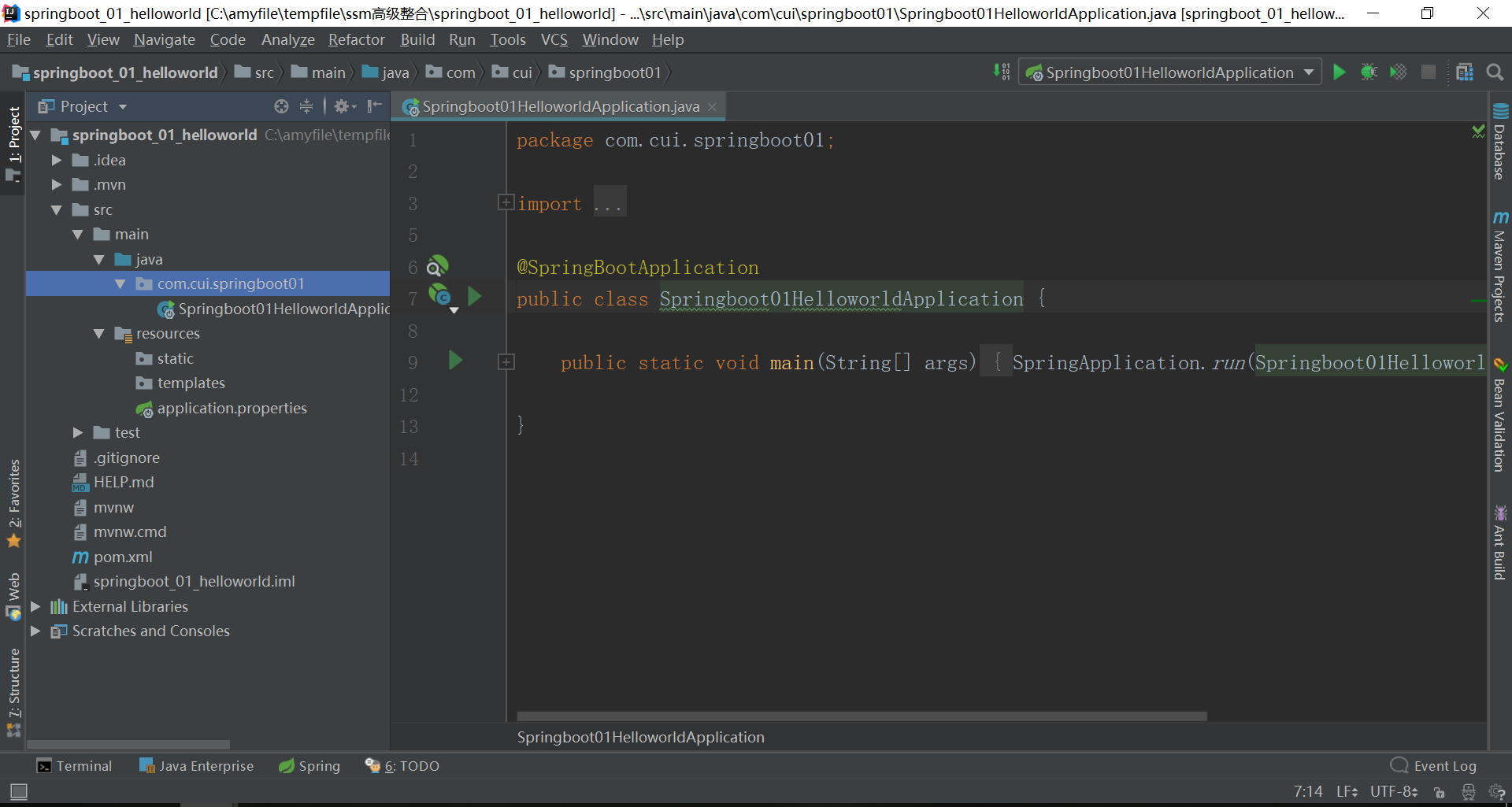The width and height of the screenshot is (1512, 807).
Task: Open the File menu
Action: point(19,39)
